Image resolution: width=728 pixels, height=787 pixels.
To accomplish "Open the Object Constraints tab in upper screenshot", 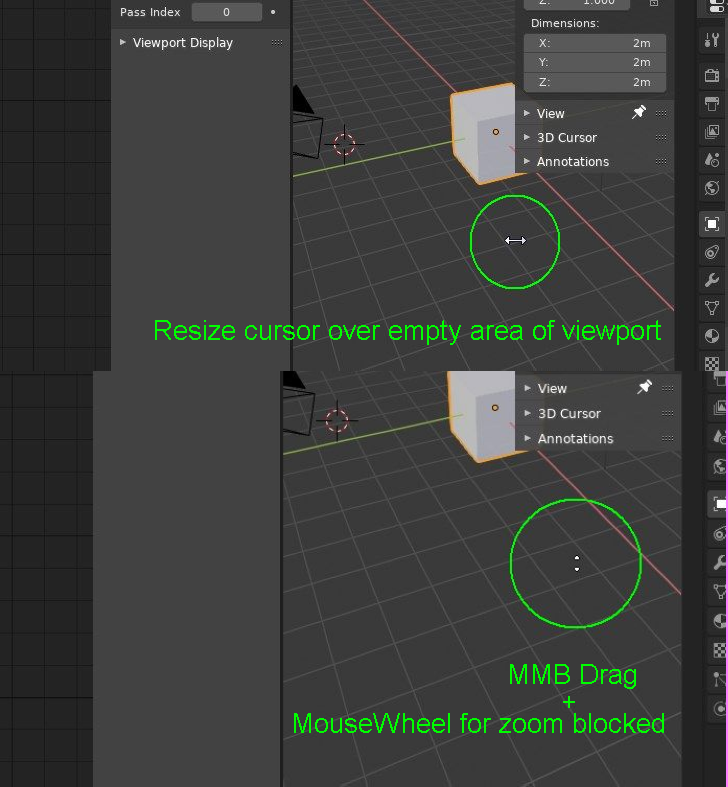I will point(711,252).
